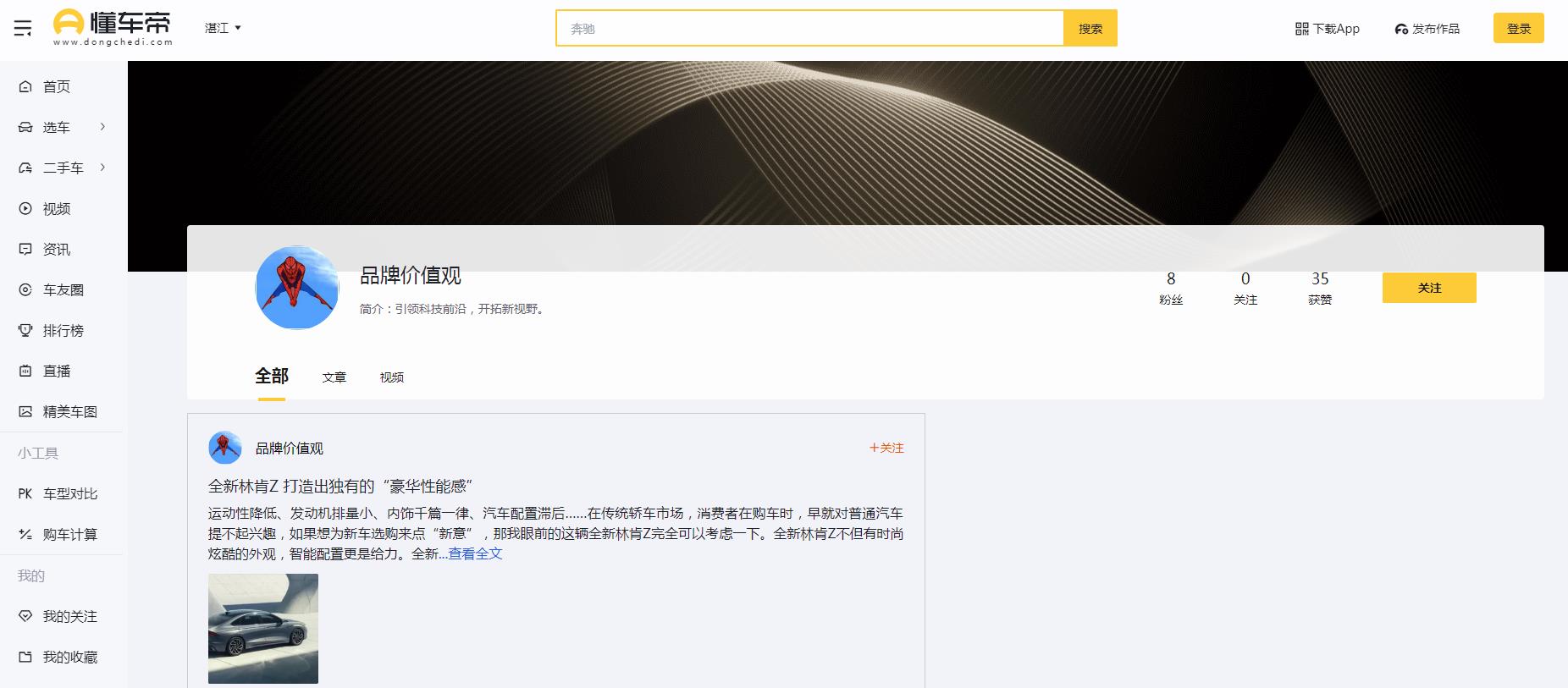Click 查看全文 to read full text
1568x688 pixels.
pos(475,553)
